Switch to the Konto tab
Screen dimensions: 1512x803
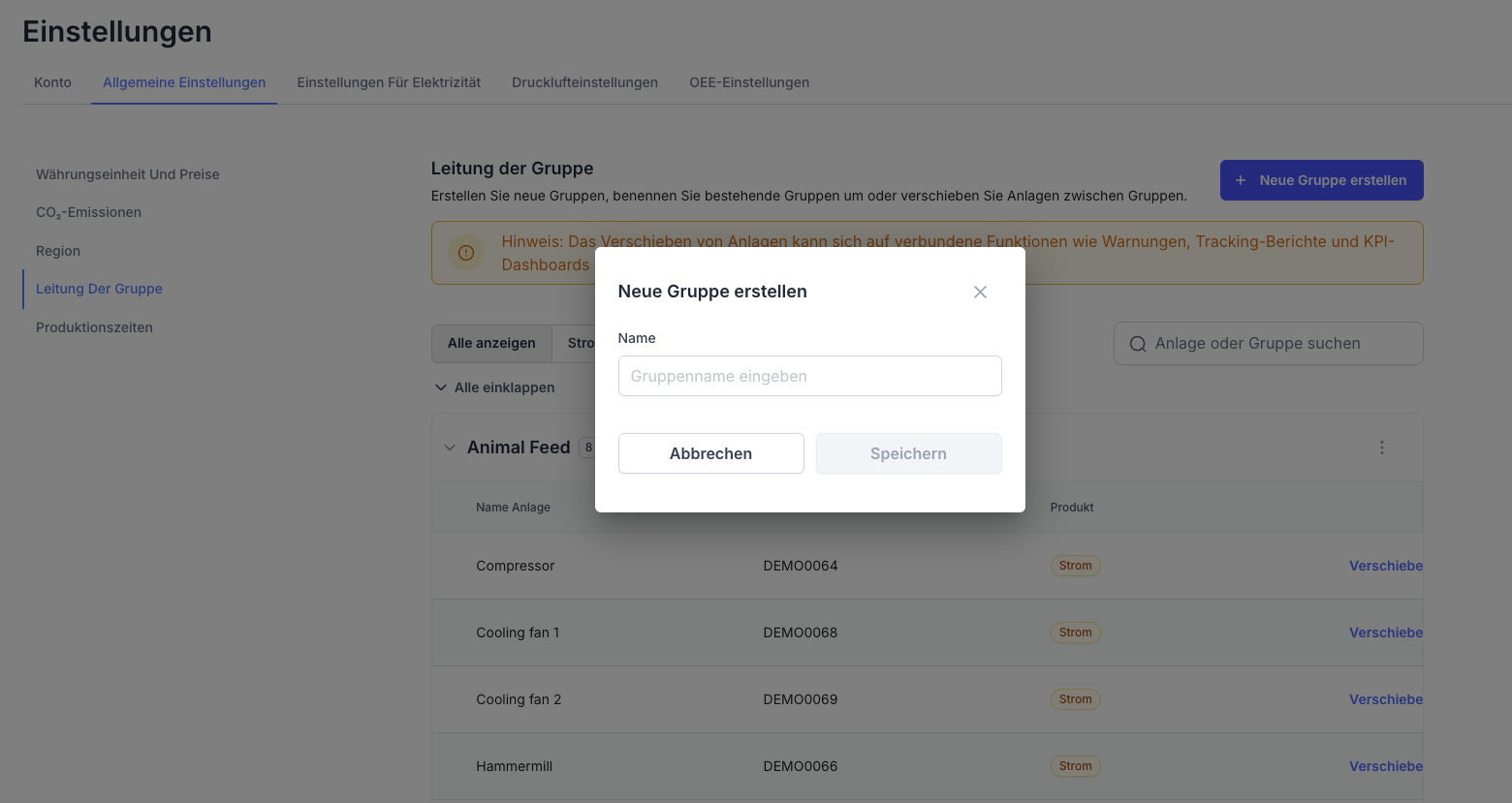coord(52,82)
